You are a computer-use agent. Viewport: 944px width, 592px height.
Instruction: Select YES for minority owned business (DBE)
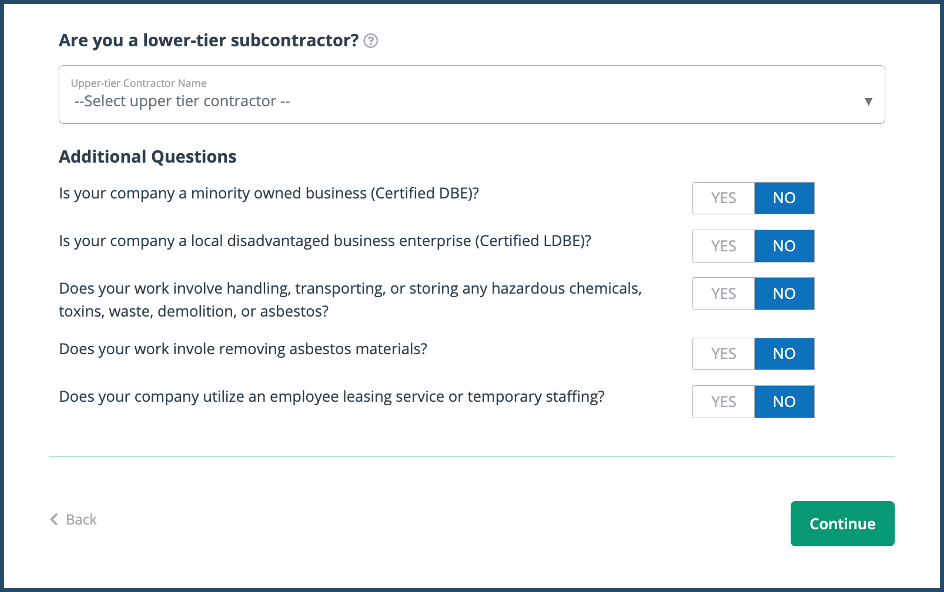723,198
